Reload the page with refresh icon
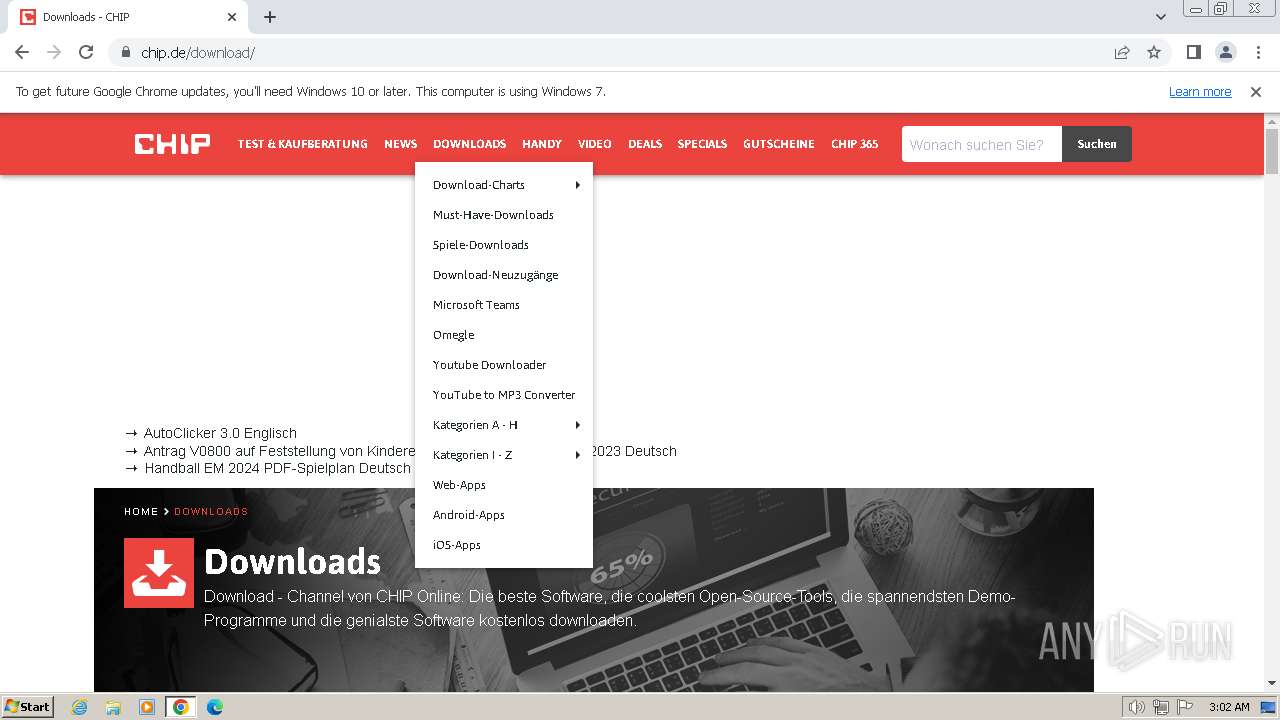The height and width of the screenshot is (720, 1280). (86, 52)
